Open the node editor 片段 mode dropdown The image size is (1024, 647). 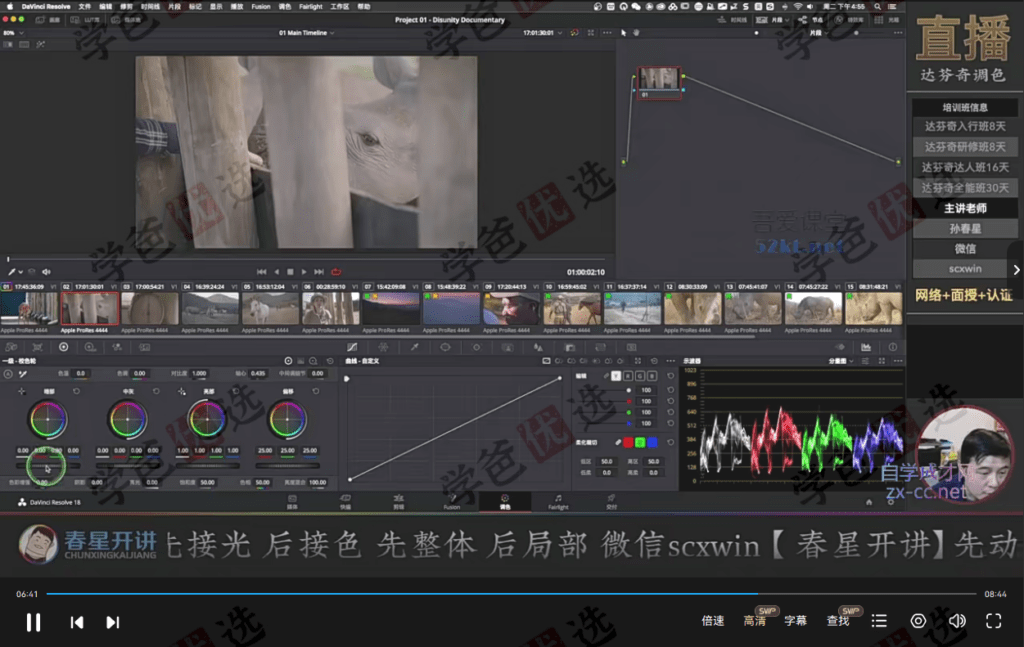[818, 33]
